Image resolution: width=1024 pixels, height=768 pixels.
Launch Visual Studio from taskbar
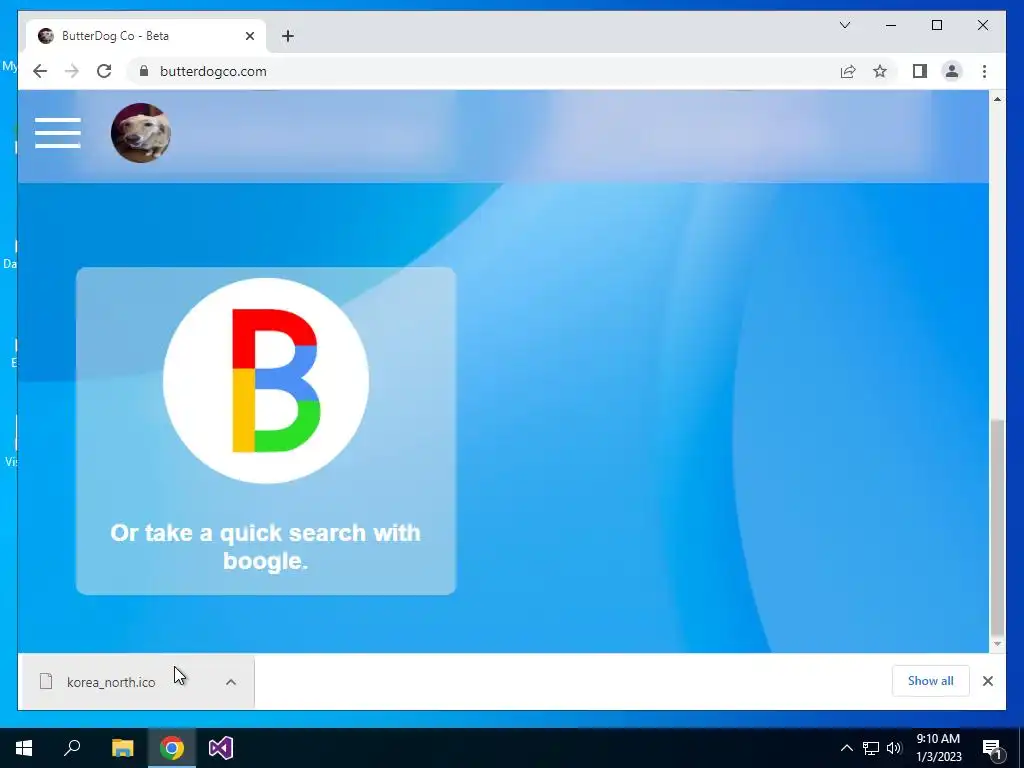(221, 748)
